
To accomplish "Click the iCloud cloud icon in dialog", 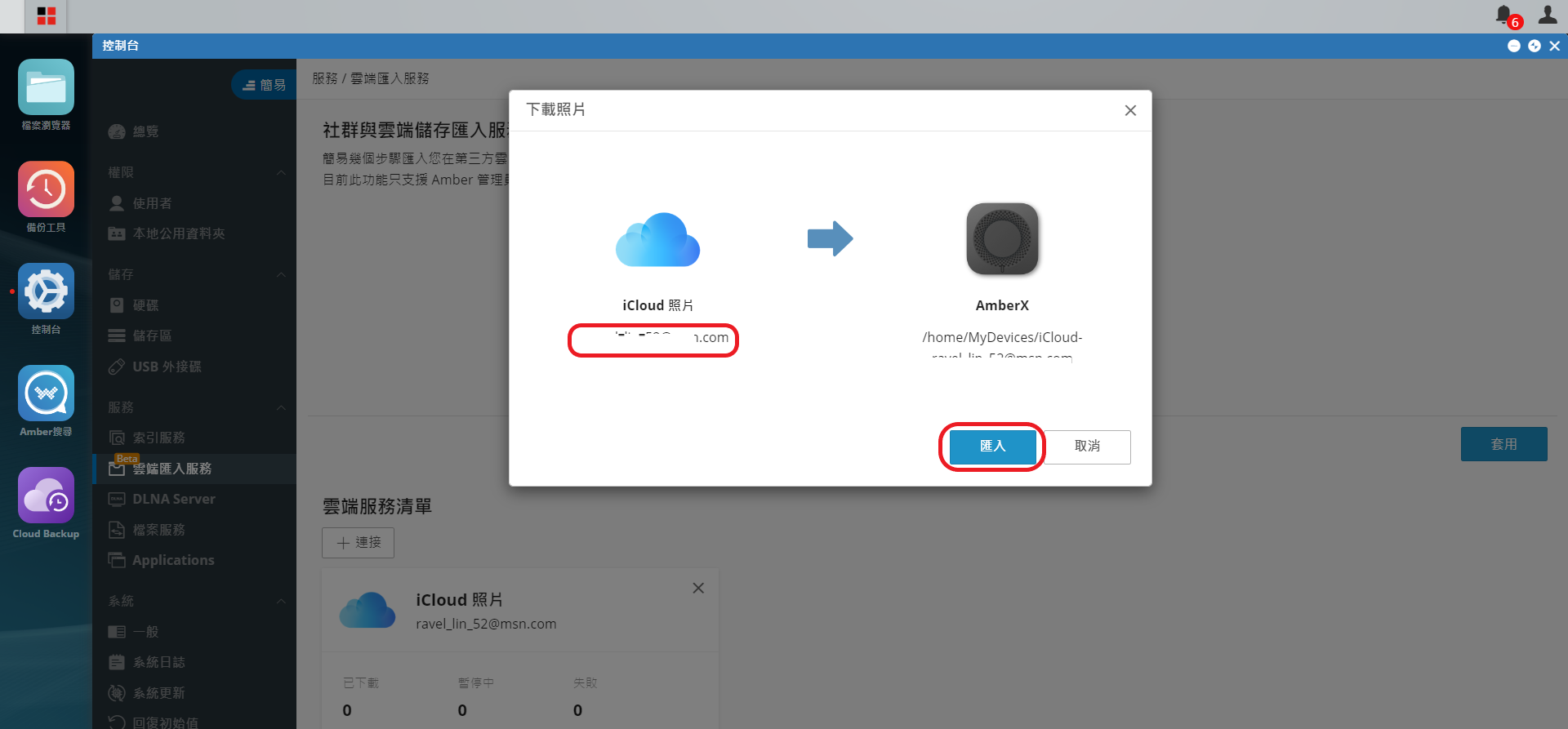I will click(x=657, y=240).
